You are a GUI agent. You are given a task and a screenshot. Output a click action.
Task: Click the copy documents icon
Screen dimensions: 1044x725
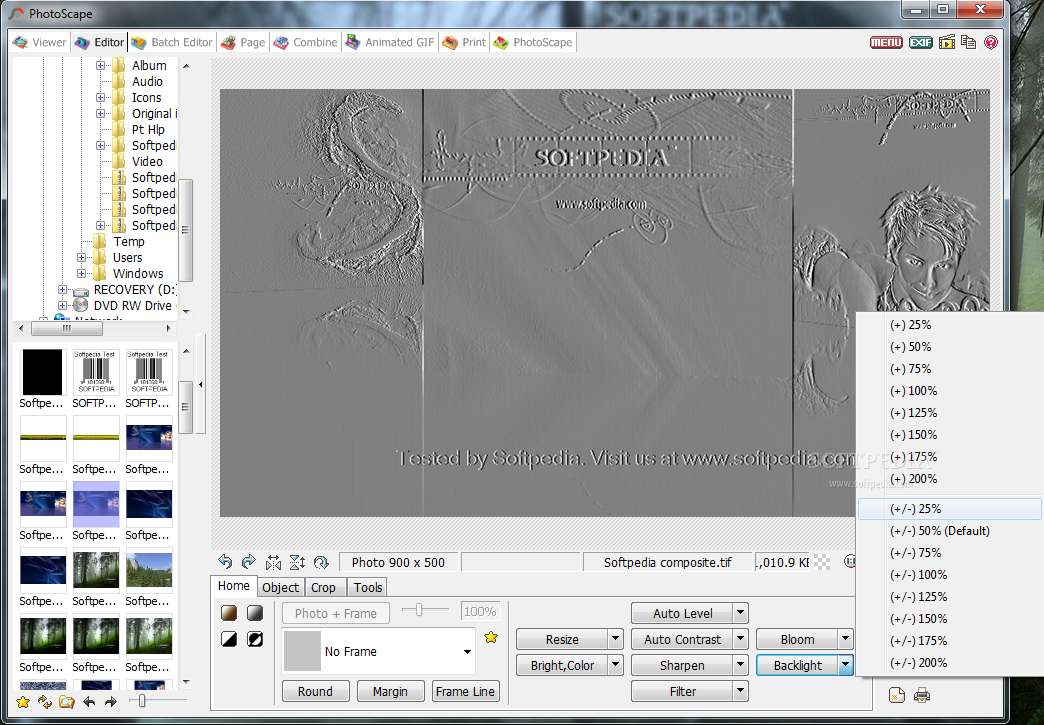pyautogui.click(x=969, y=42)
